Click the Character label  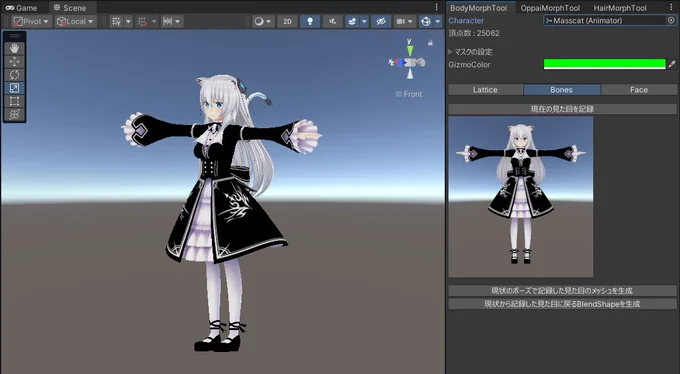click(466, 20)
